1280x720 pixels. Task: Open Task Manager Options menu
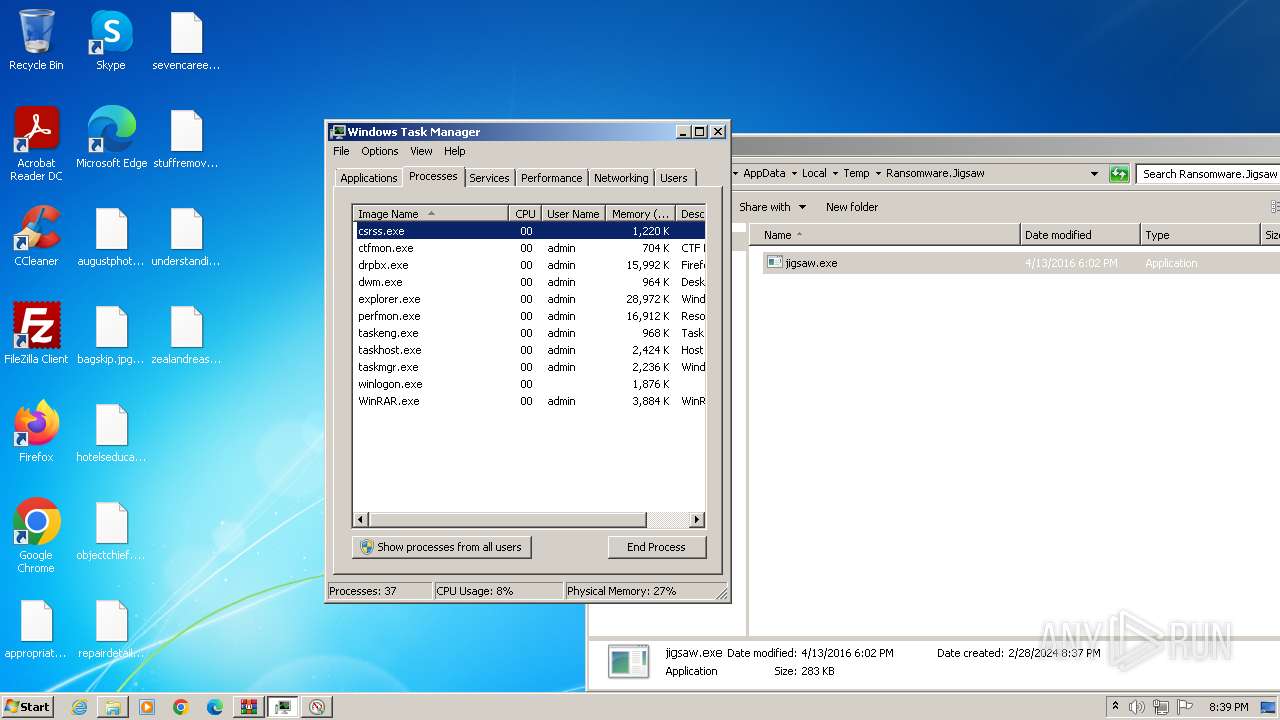tap(379, 151)
